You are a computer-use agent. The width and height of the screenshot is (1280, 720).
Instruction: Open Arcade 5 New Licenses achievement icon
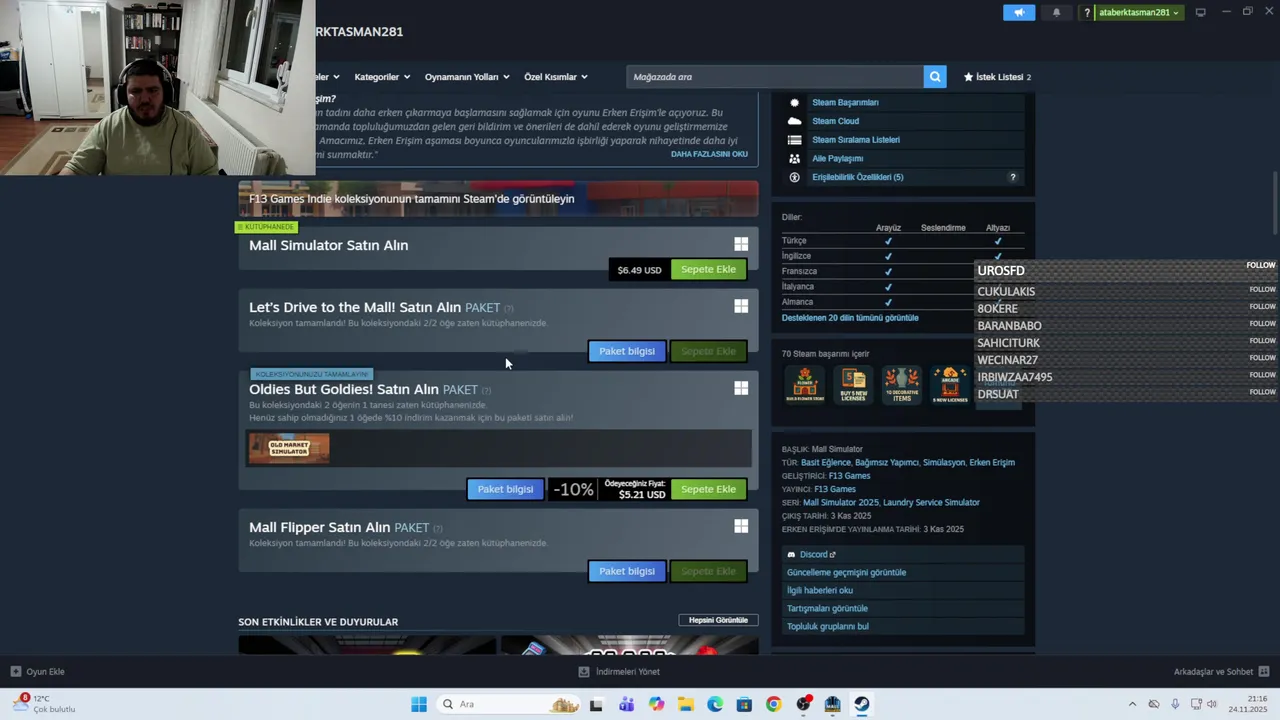point(950,384)
